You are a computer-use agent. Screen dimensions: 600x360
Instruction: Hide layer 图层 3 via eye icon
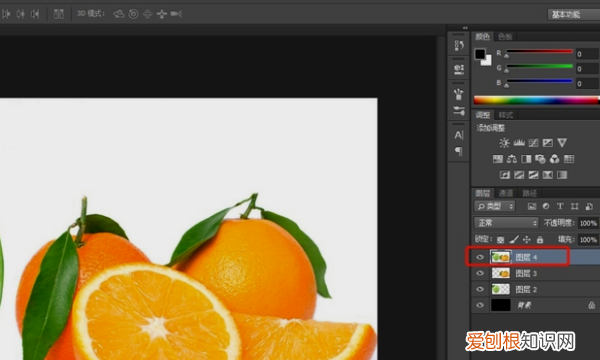click(x=480, y=273)
